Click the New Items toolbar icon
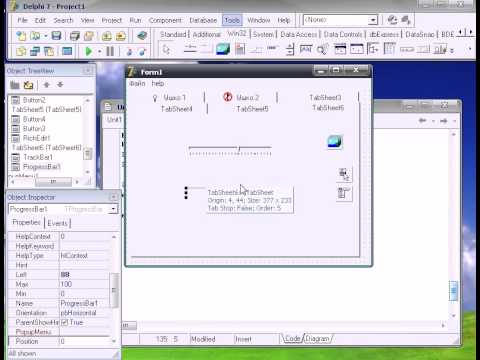The width and height of the screenshot is (480, 360). (x=21, y=36)
